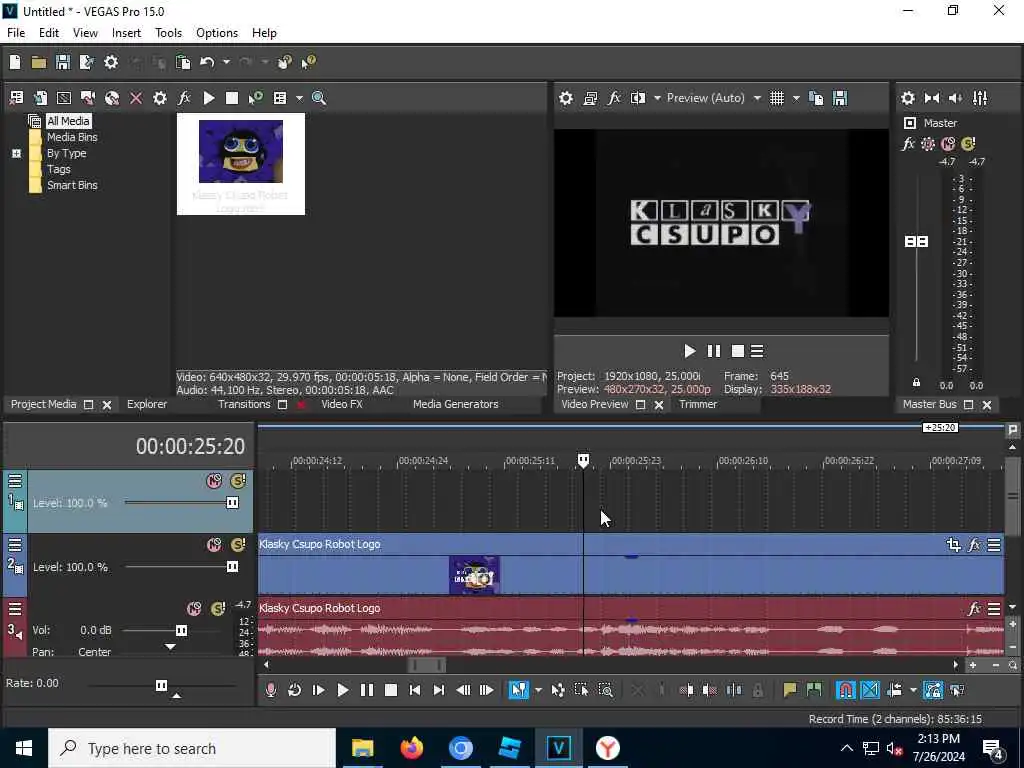Open the Tools menu

[x=168, y=33]
